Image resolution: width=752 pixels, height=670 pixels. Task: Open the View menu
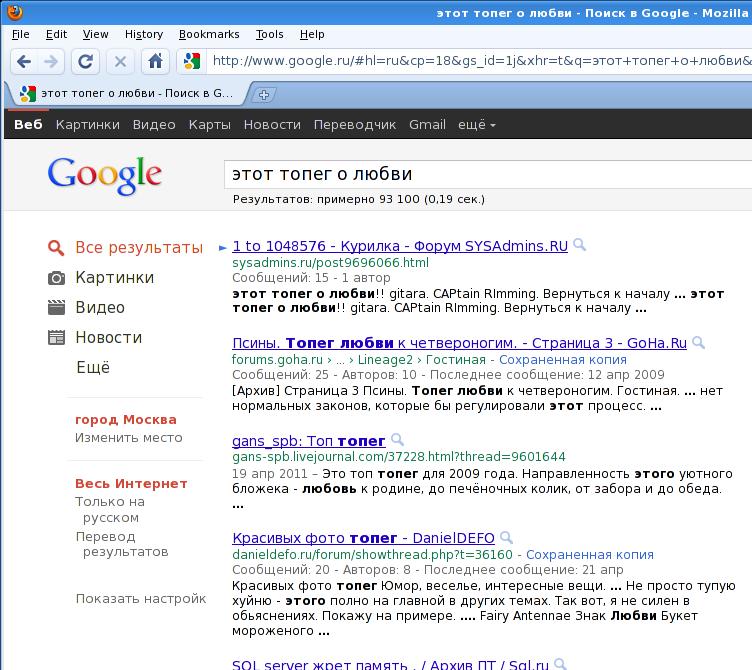95,35
